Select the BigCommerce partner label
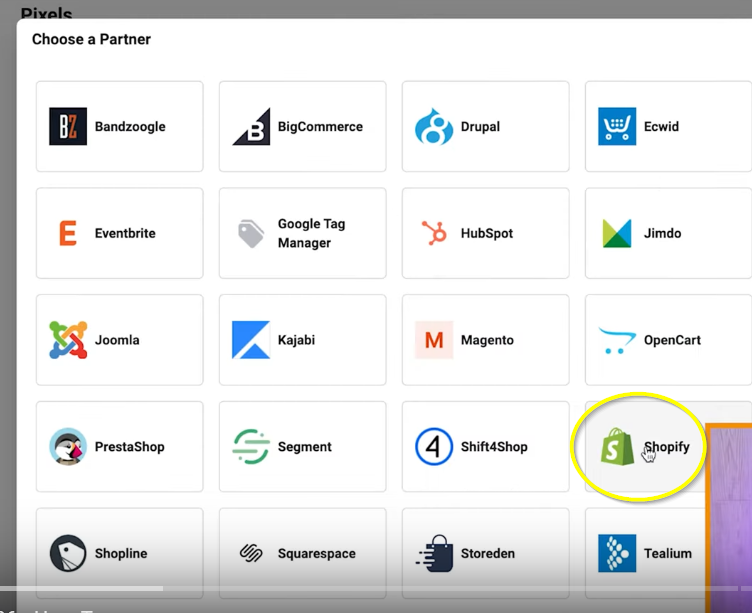This screenshot has height=613, width=752. 320,127
